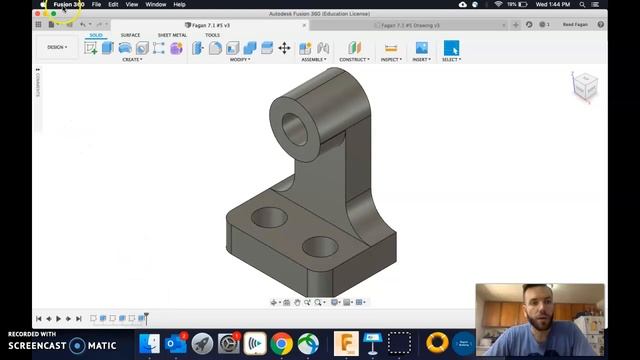Open the Extensions refresh icon
This screenshot has width=640, height=360.
click(x=529, y=24)
